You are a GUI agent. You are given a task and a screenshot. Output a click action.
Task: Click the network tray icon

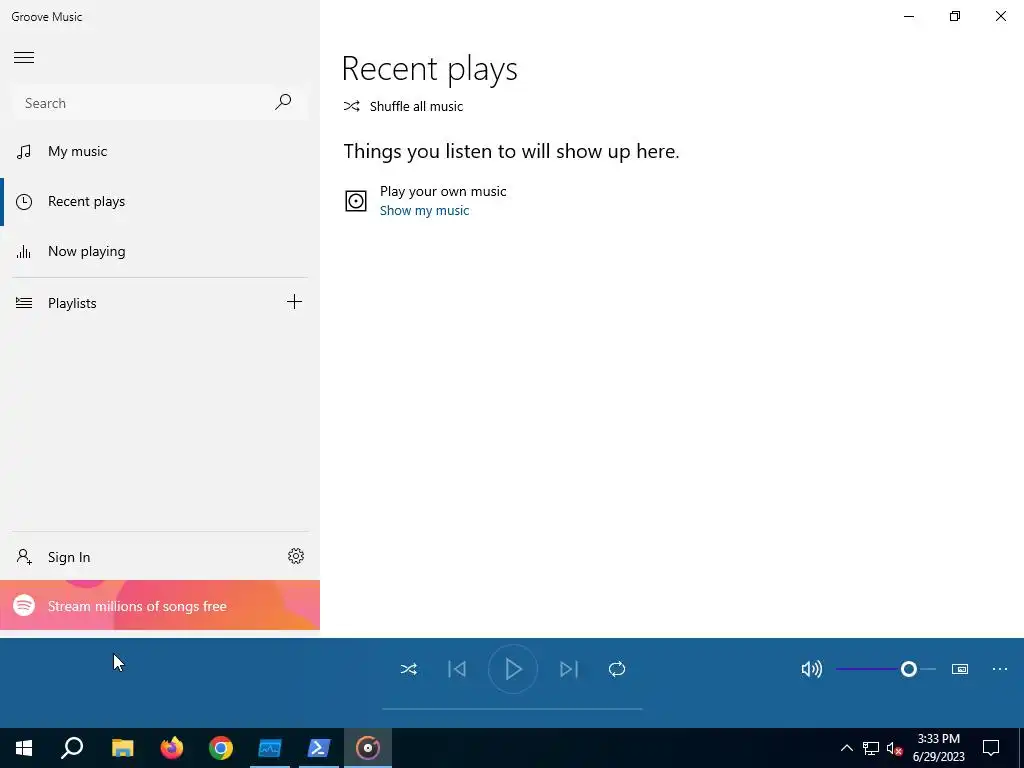coord(871,748)
